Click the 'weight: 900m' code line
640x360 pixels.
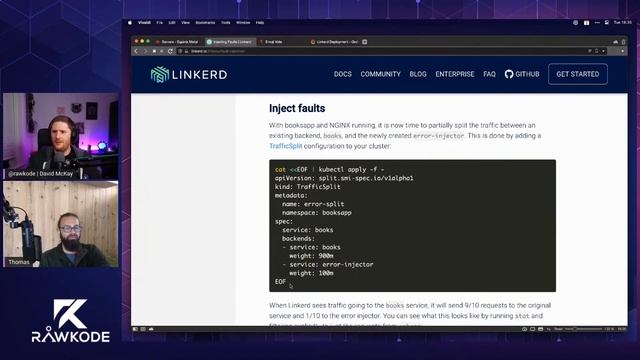[311, 256]
